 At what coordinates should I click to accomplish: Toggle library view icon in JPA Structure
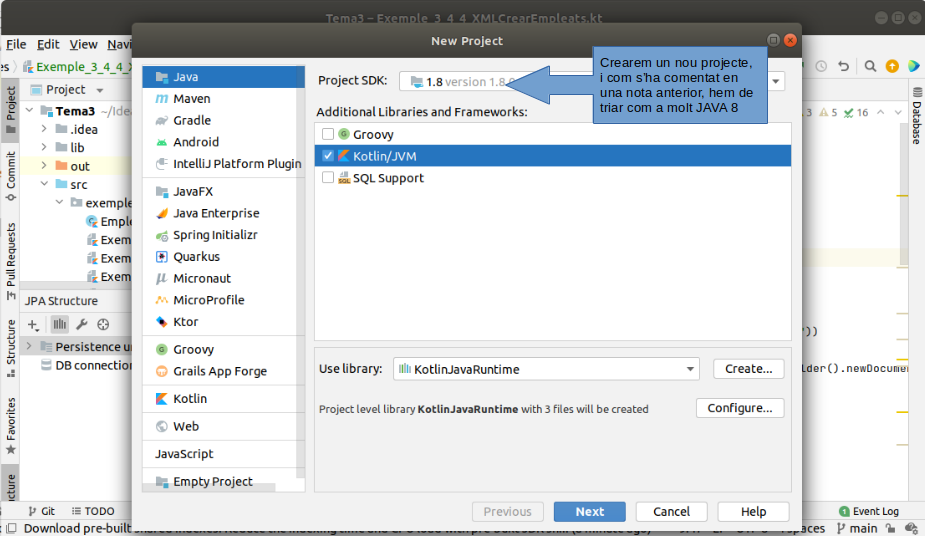pyautogui.click(x=60, y=325)
